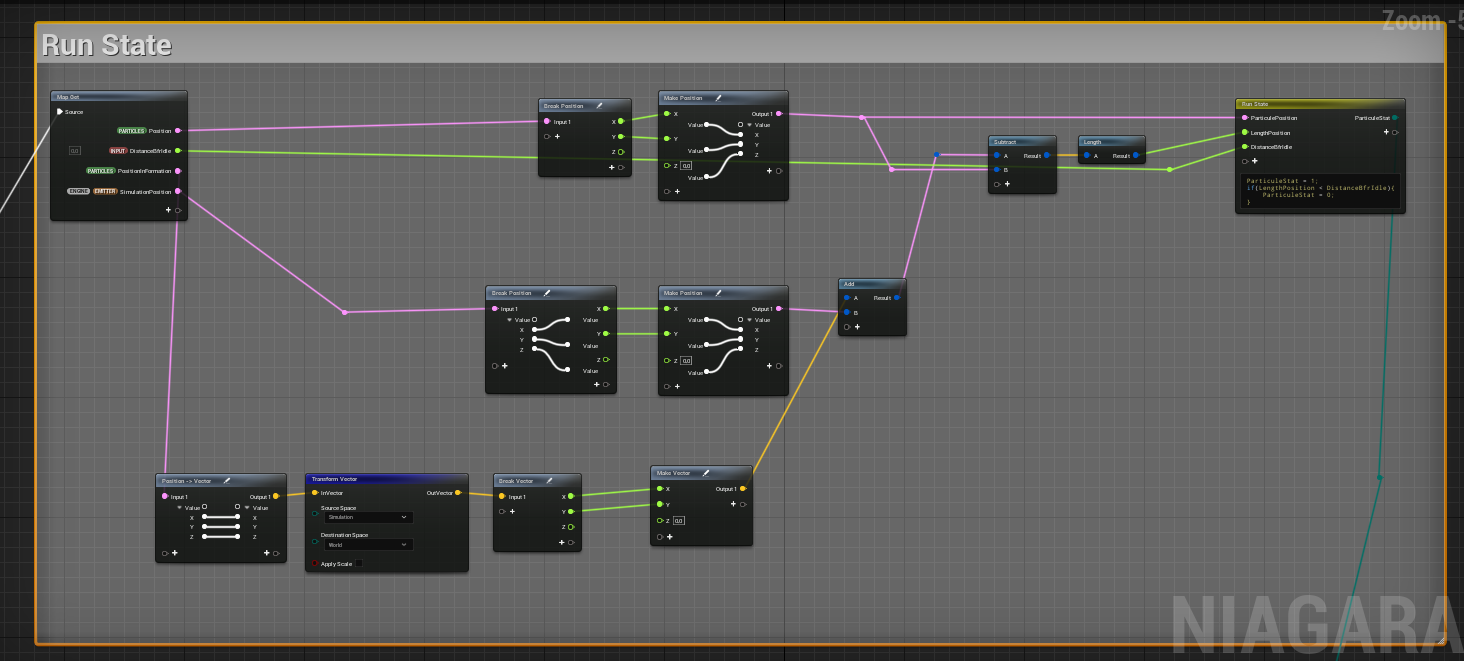Click the DistanceBfrIdle default value field
This screenshot has width=1464, height=661.
pyautogui.click(x=75, y=151)
